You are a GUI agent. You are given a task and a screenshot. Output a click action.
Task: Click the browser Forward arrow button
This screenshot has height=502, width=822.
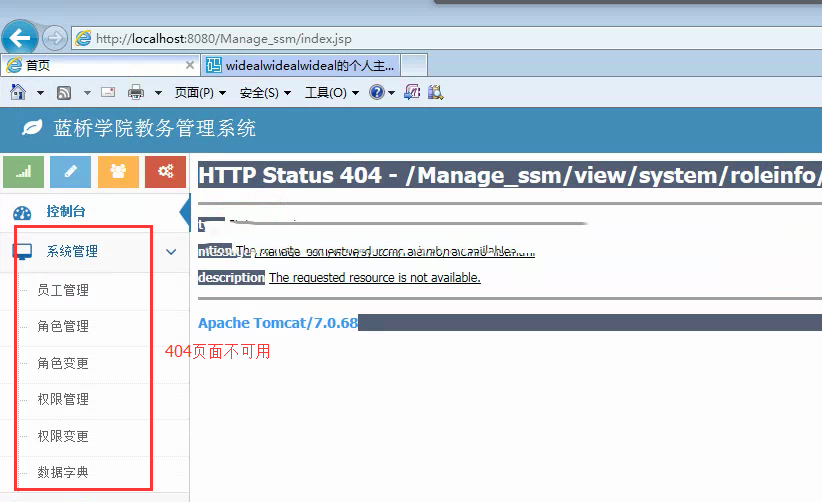tap(55, 38)
